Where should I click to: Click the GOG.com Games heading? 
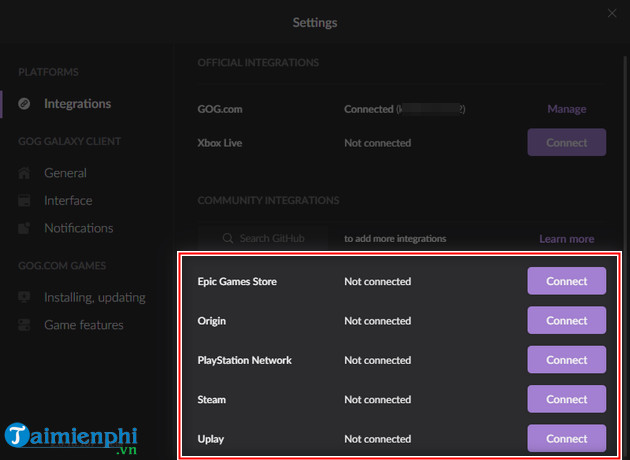[x=62, y=266]
